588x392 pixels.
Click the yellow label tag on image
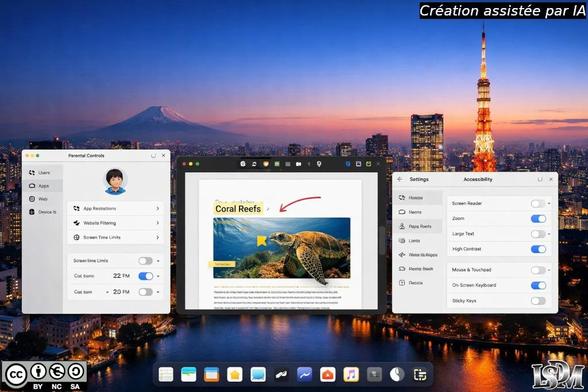[222, 264]
